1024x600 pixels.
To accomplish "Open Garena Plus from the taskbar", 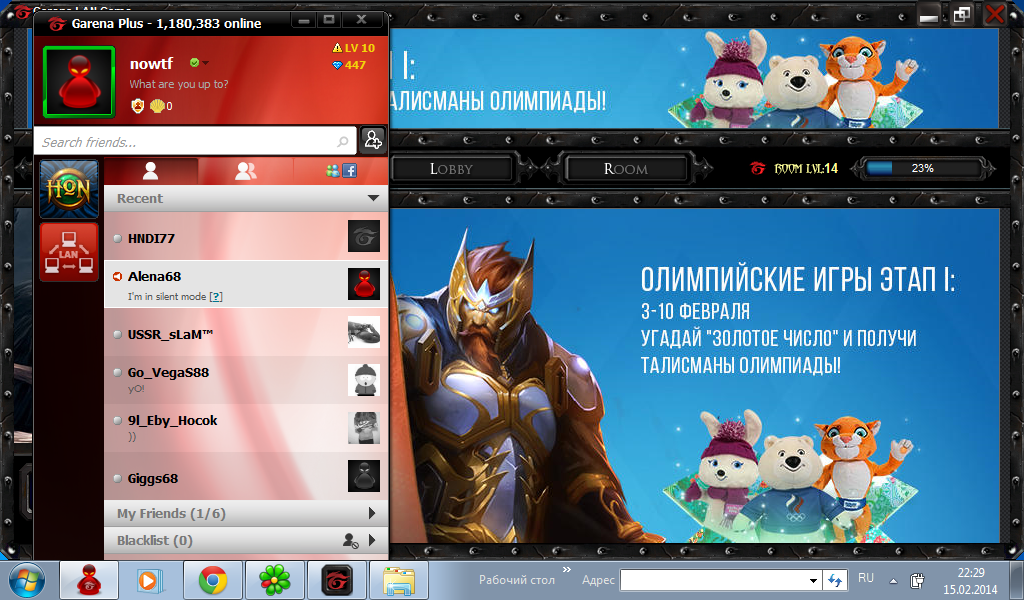I will tap(89, 580).
